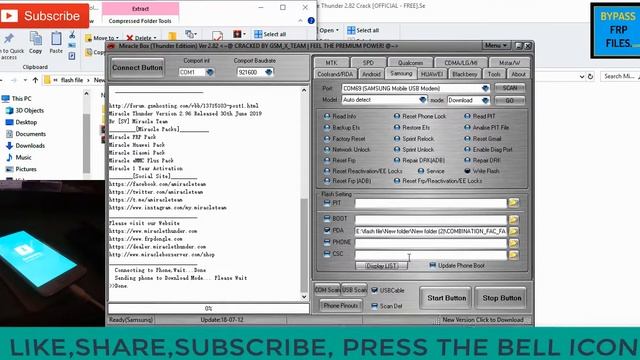
Task: Uncheck the PDA checkbox
Action: click(327, 230)
